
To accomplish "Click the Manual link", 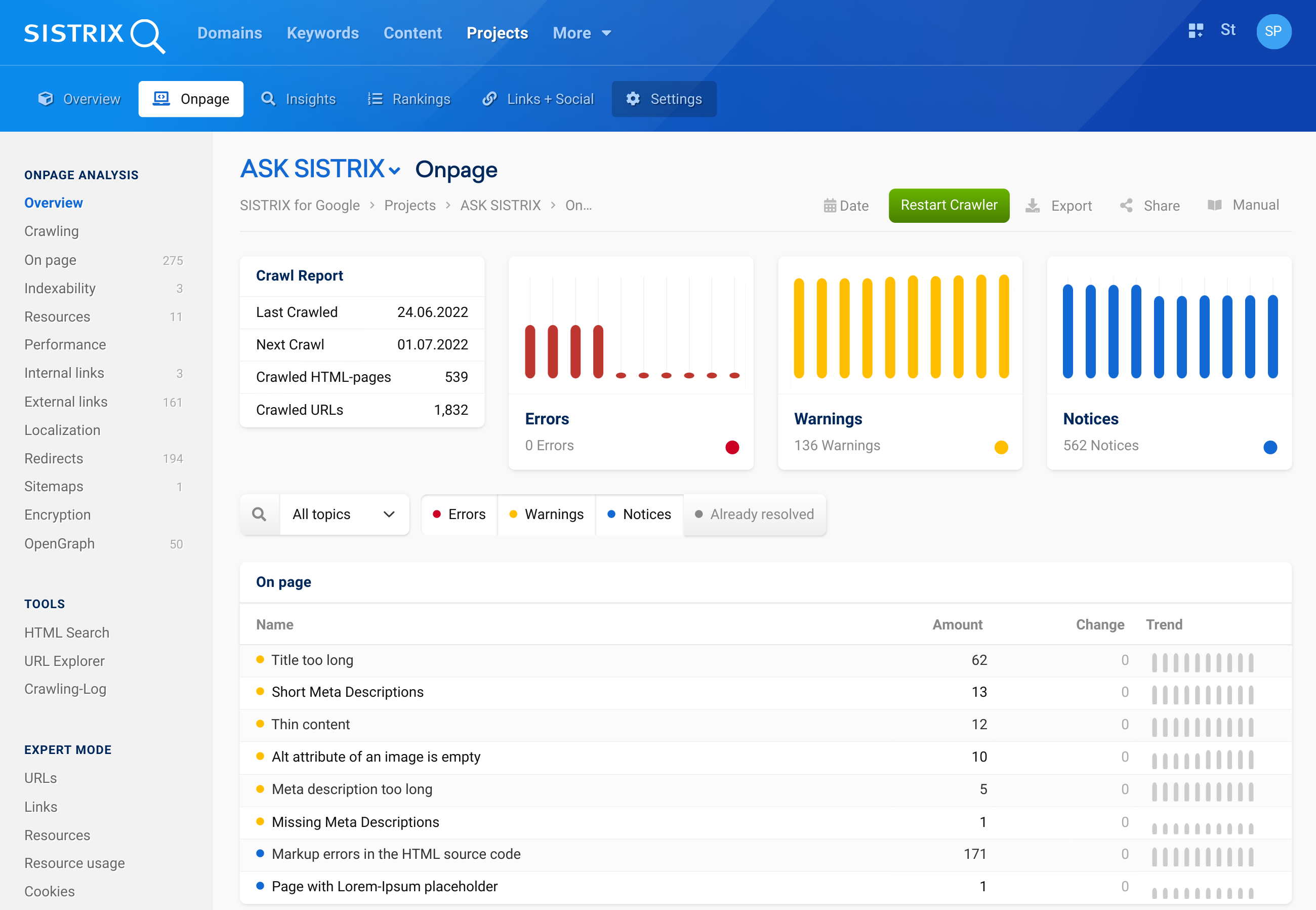I will (1243, 206).
